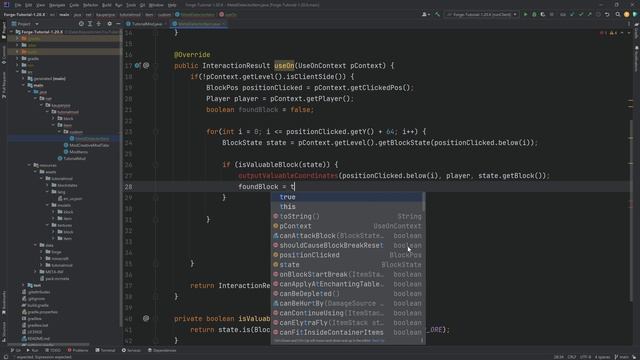640x360 pixels.
Task: Click the Git update project icon
Action: point(572,14)
